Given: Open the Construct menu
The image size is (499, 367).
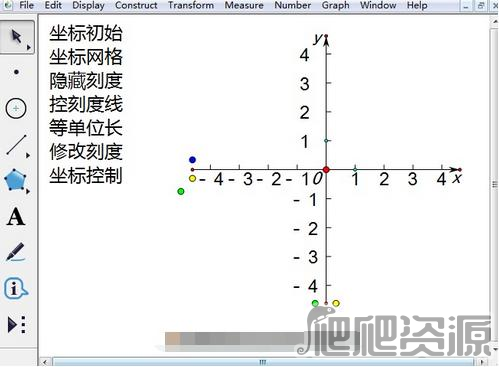Looking at the screenshot, I should [136, 5].
